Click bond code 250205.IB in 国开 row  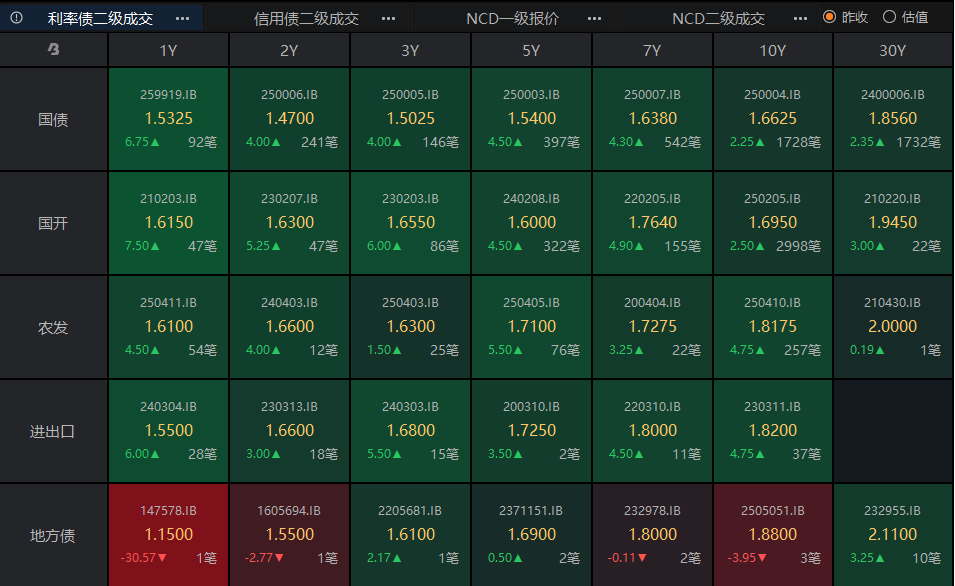pos(772,199)
